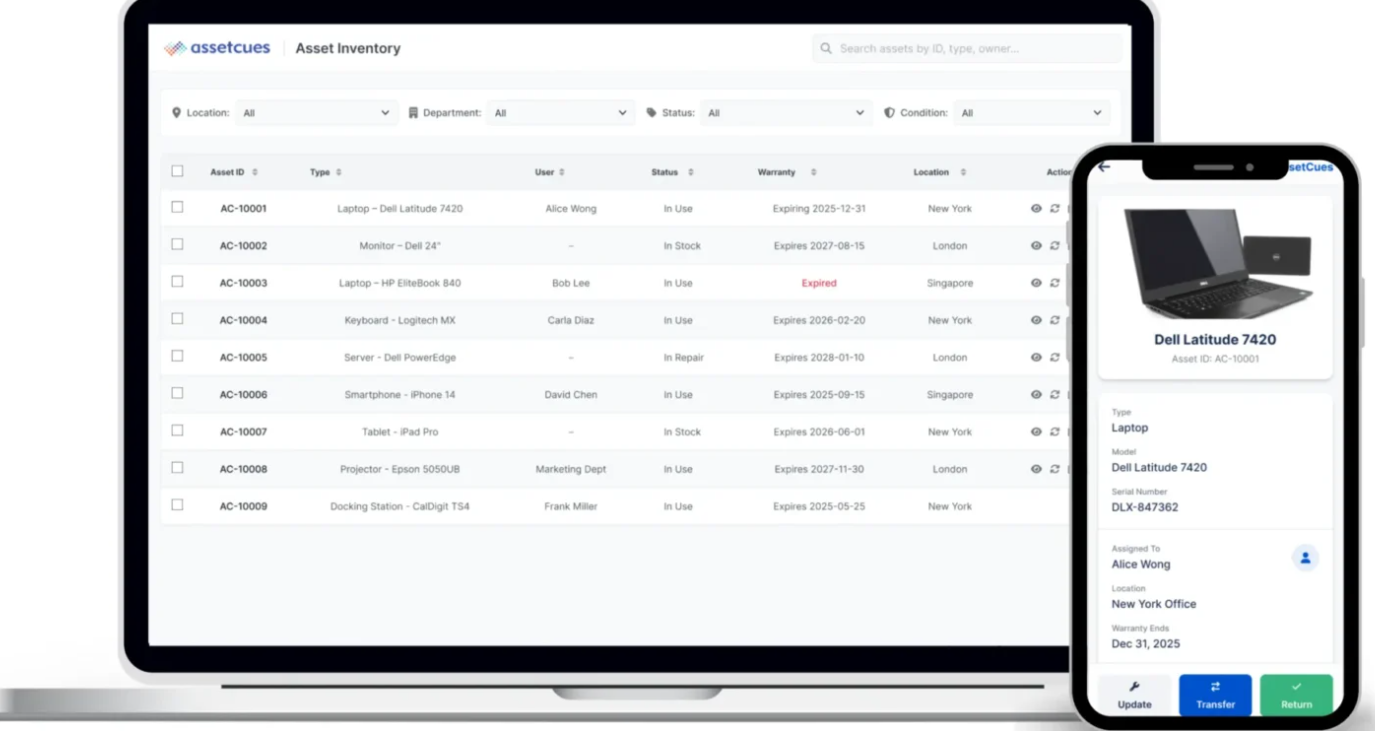Image resolution: width=1375 pixels, height=731 pixels.
Task: Click the sort arrows beside the Status column header
Action: tap(691, 173)
